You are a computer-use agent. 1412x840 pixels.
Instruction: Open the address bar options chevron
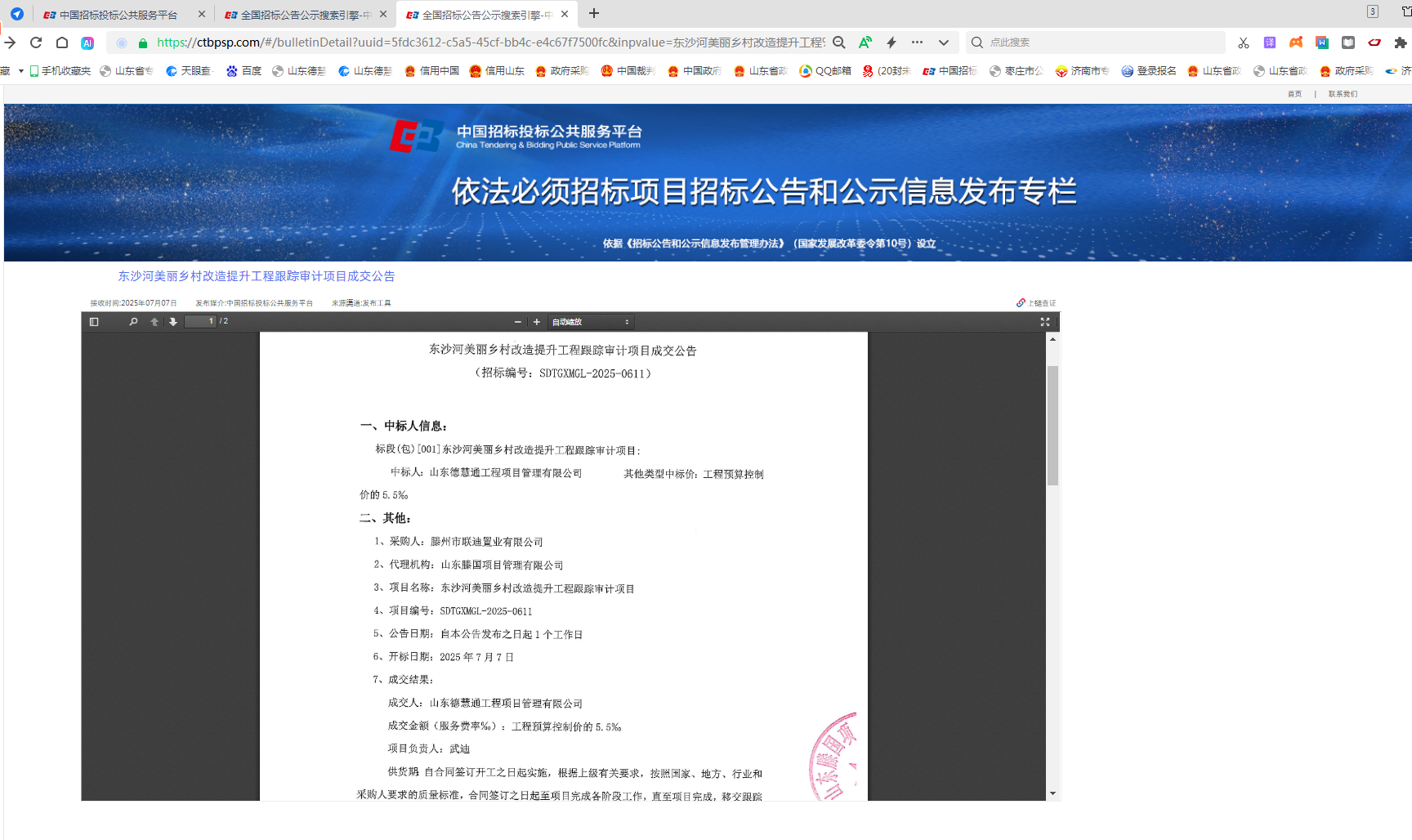[943, 42]
